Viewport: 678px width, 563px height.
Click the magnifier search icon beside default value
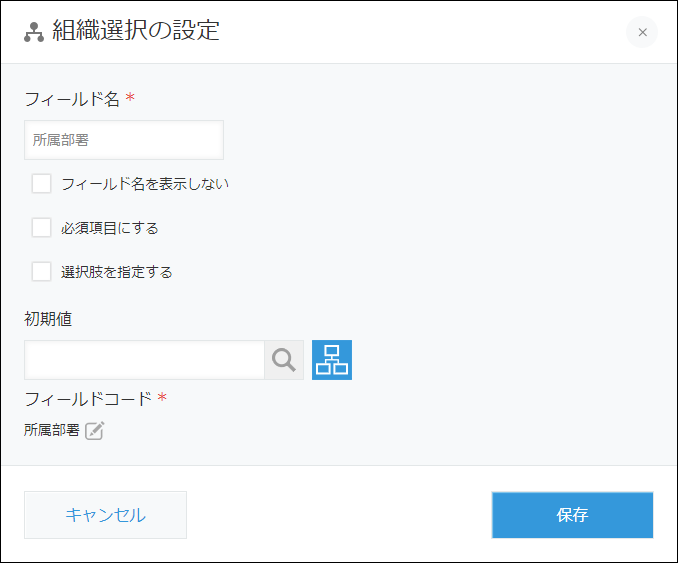pyautogui.click(x=284, y=360)
